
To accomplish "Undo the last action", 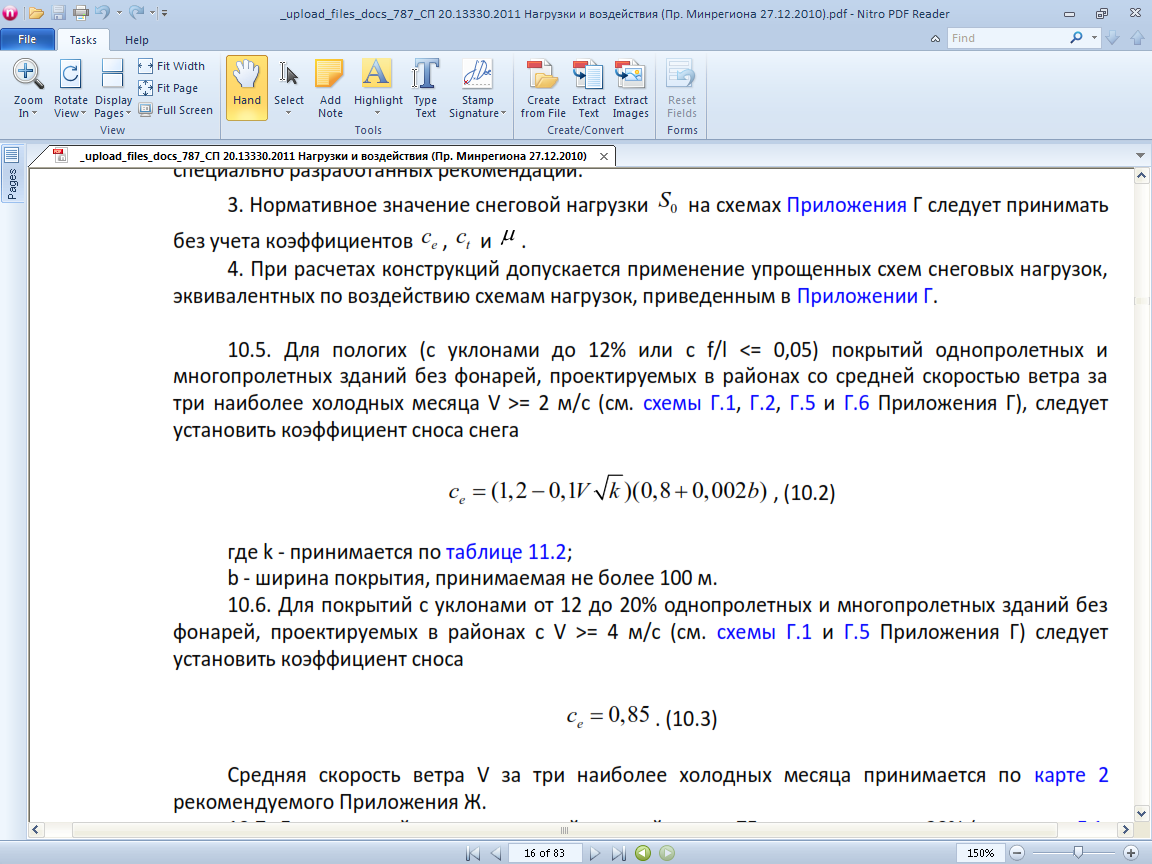I will [x=102, y=12].
